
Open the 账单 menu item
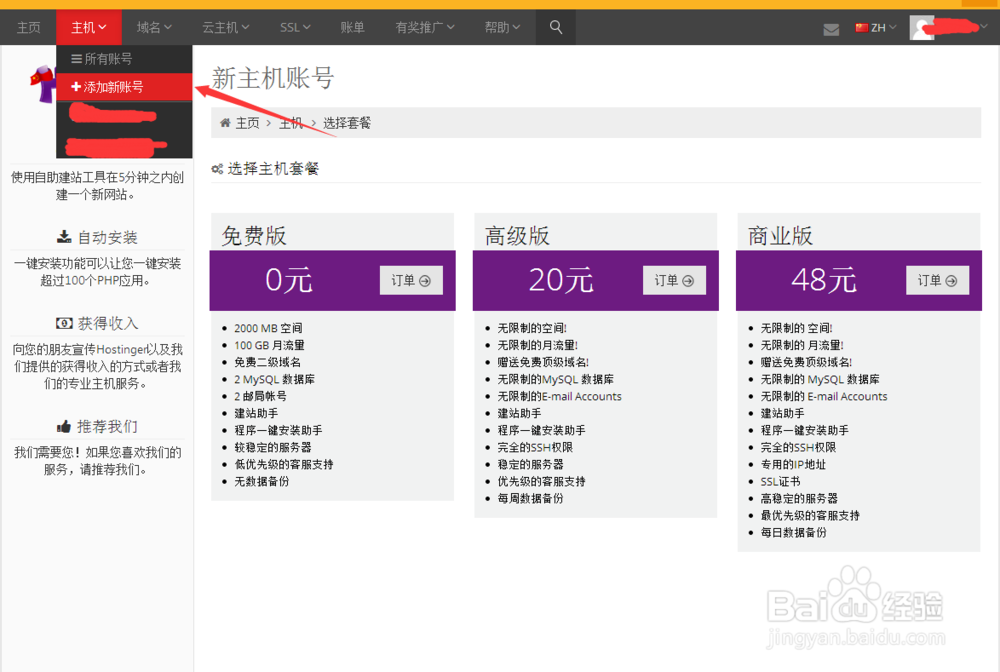(352, 27)
